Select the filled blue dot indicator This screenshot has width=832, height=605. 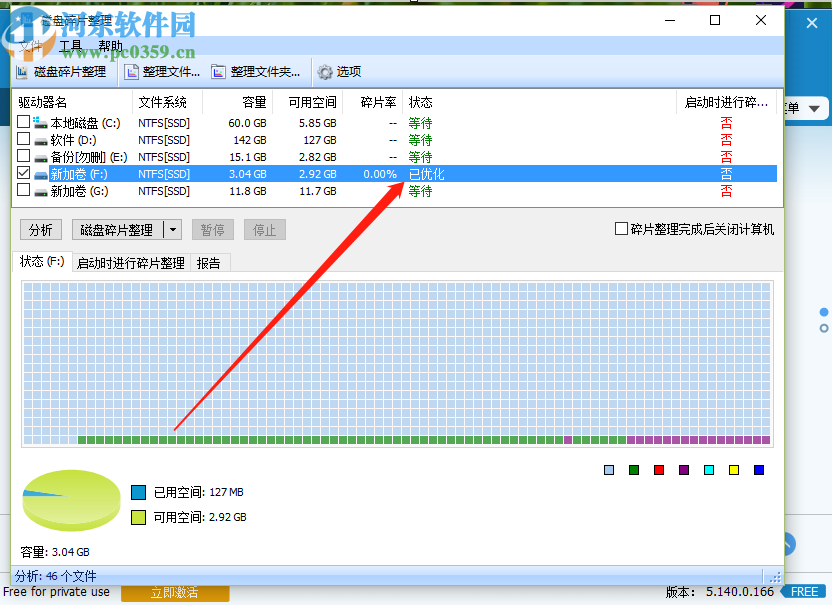pyautogui.click(x=824, y=312)
